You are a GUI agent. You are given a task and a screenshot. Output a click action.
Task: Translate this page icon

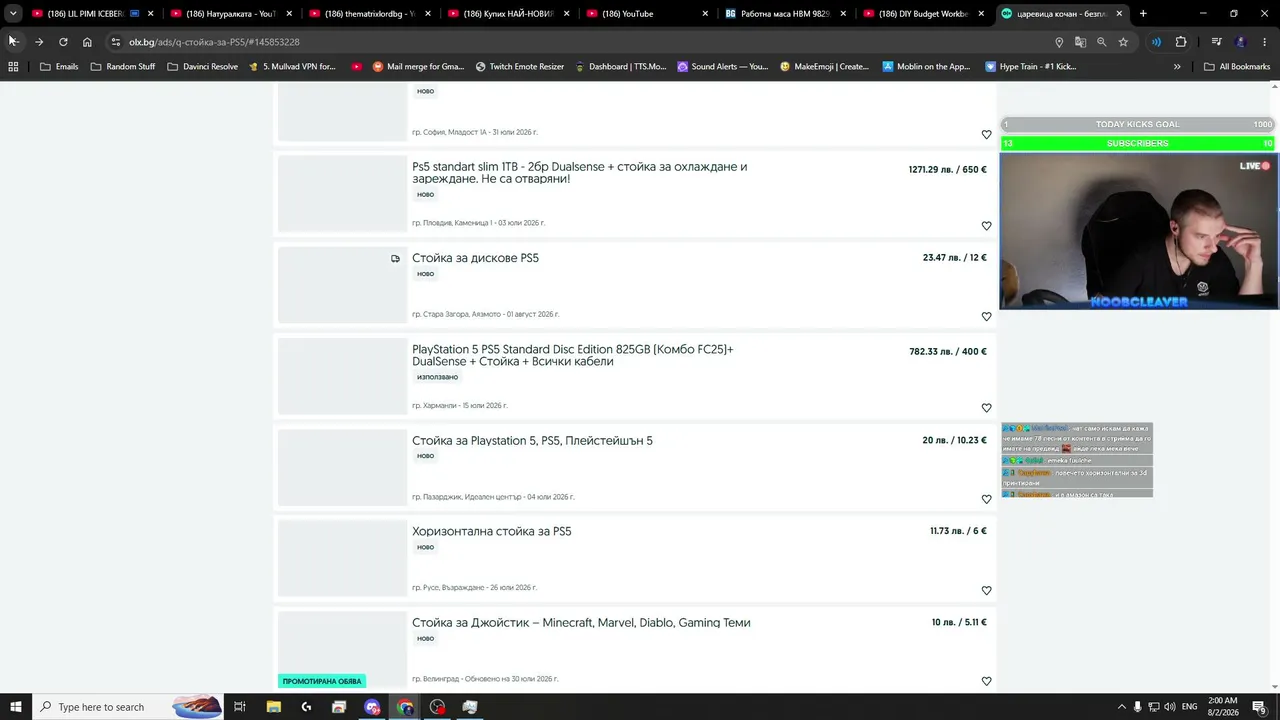[x=1080, y=42]
